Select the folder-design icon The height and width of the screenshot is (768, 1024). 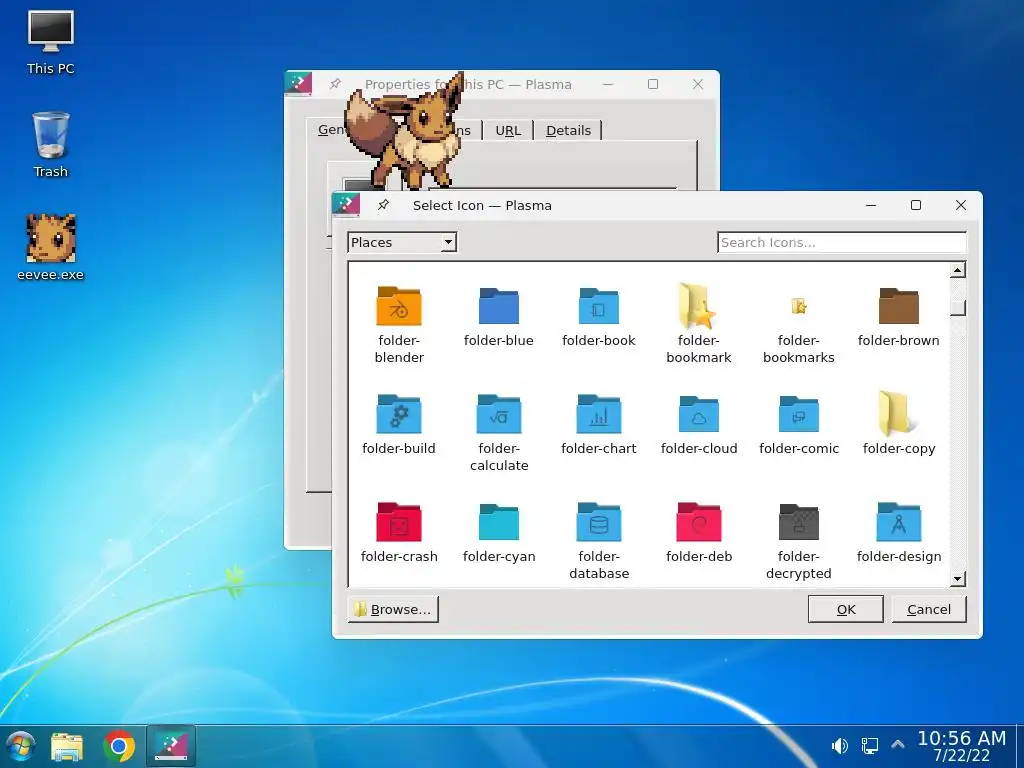point(899,522)
